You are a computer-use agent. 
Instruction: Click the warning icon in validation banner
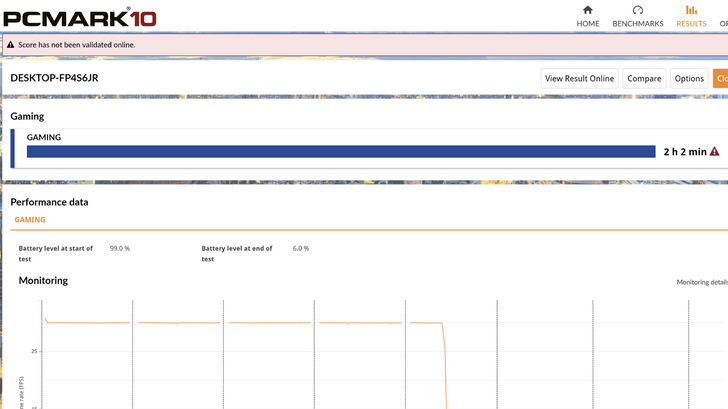coord(10,45)
